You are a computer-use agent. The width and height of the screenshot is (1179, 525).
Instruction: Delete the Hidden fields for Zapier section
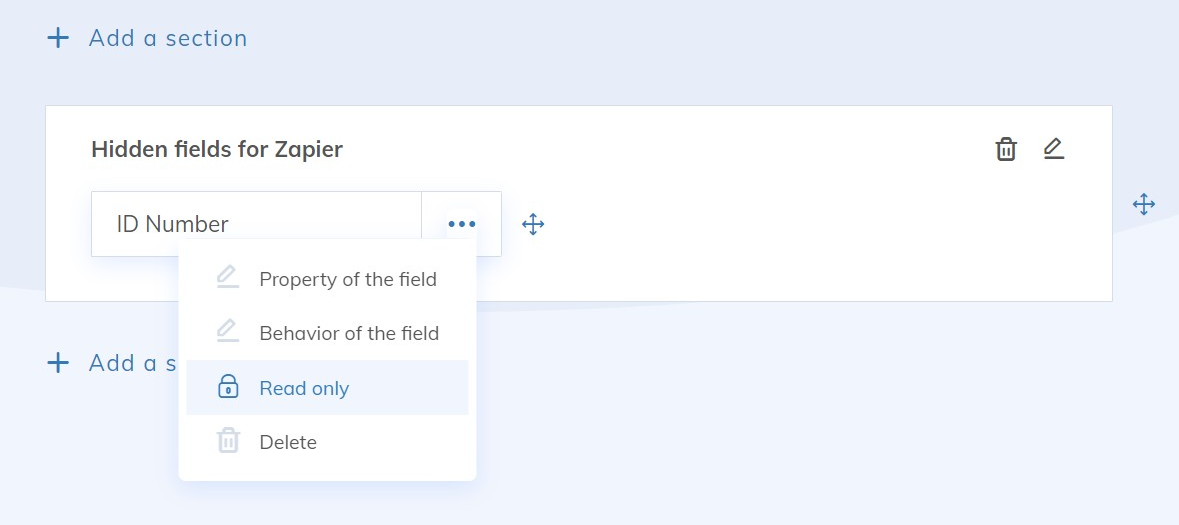pyautogui.click(x=1006, y=150)
